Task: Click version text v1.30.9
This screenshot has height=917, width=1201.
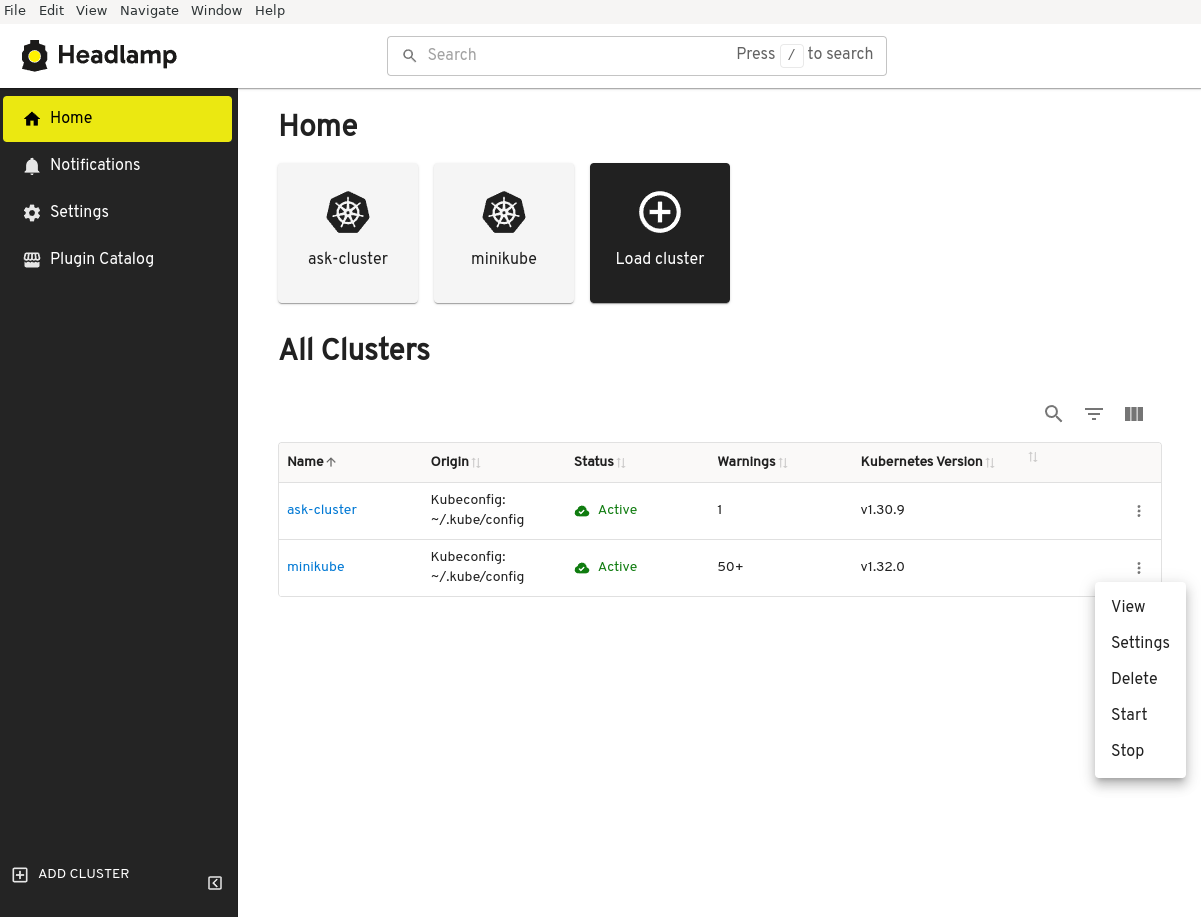Action: tap(883, 510)
